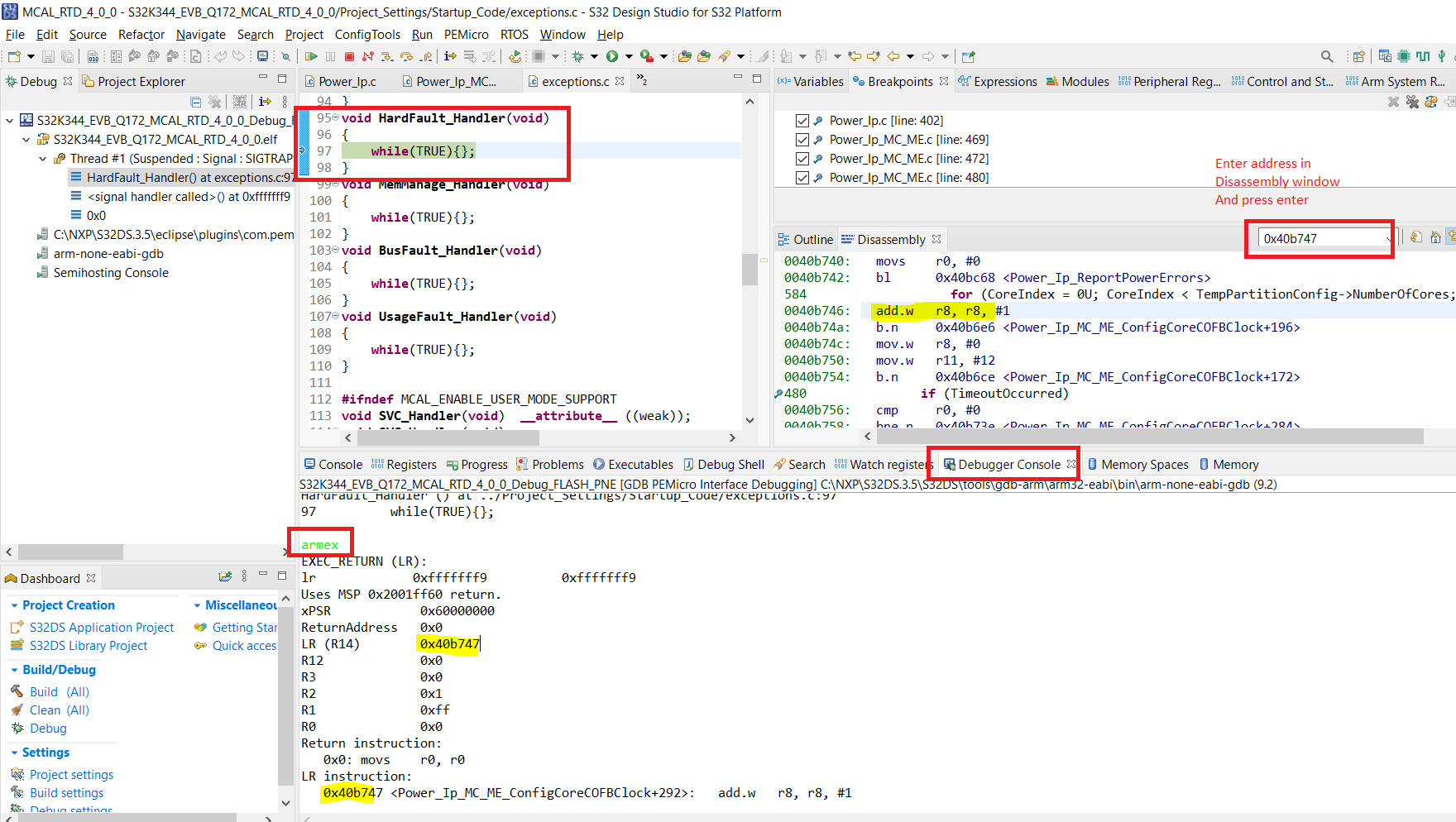
Task: Click the Step Into icon
Action: [x=387, y=56]
